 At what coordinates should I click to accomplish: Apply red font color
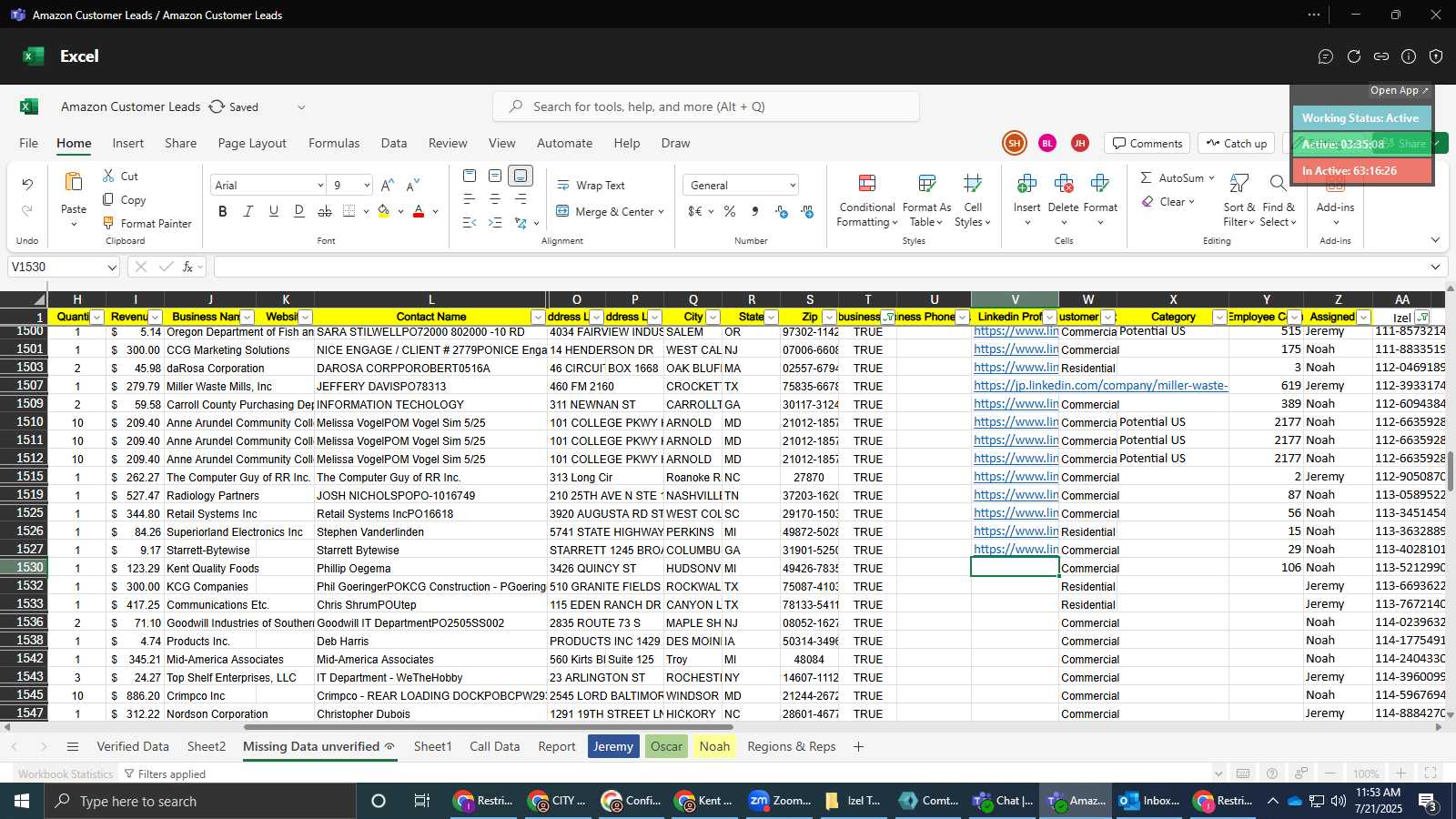[x=419, y=211]
